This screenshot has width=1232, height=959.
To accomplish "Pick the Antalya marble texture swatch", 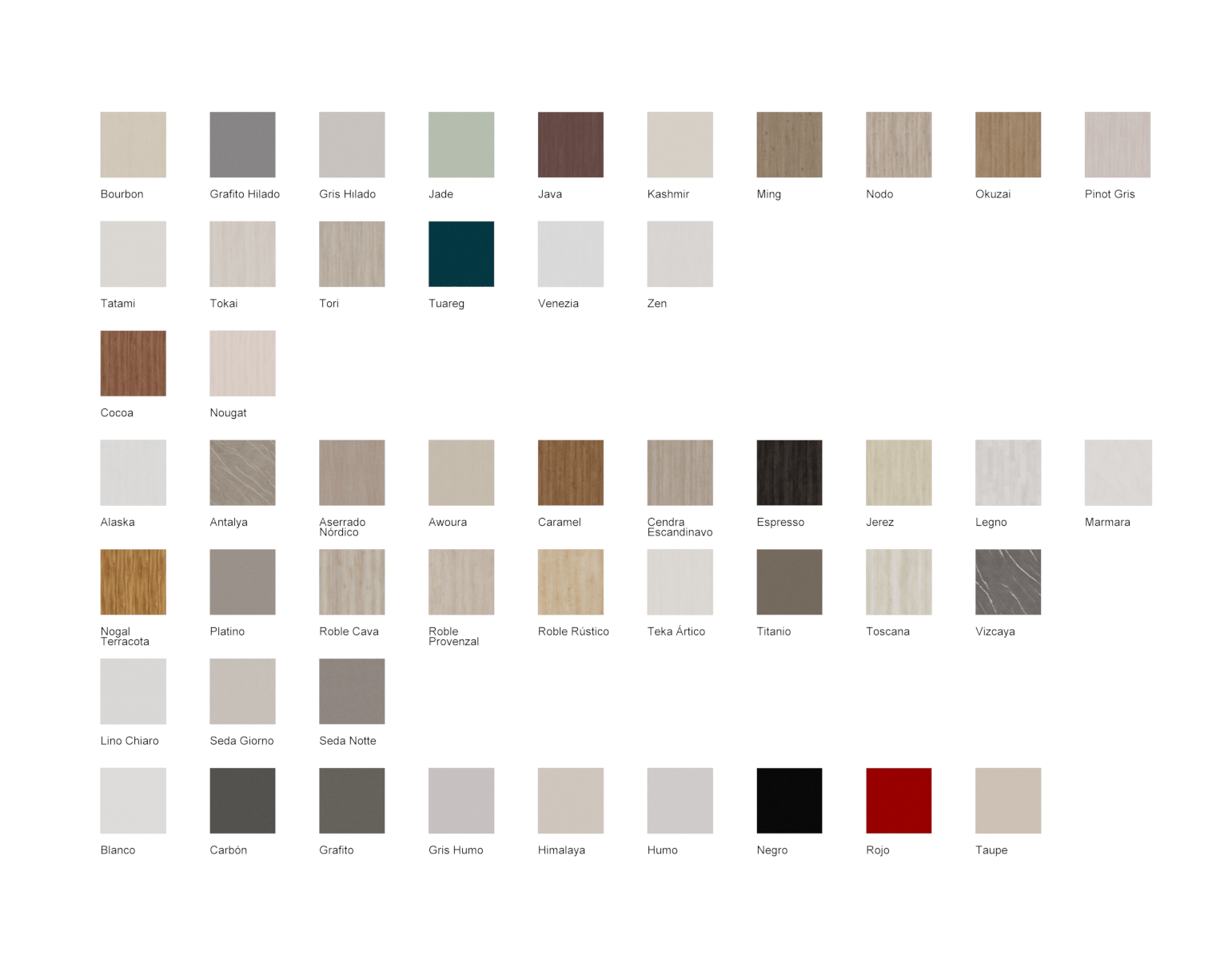I will [242, 472].
